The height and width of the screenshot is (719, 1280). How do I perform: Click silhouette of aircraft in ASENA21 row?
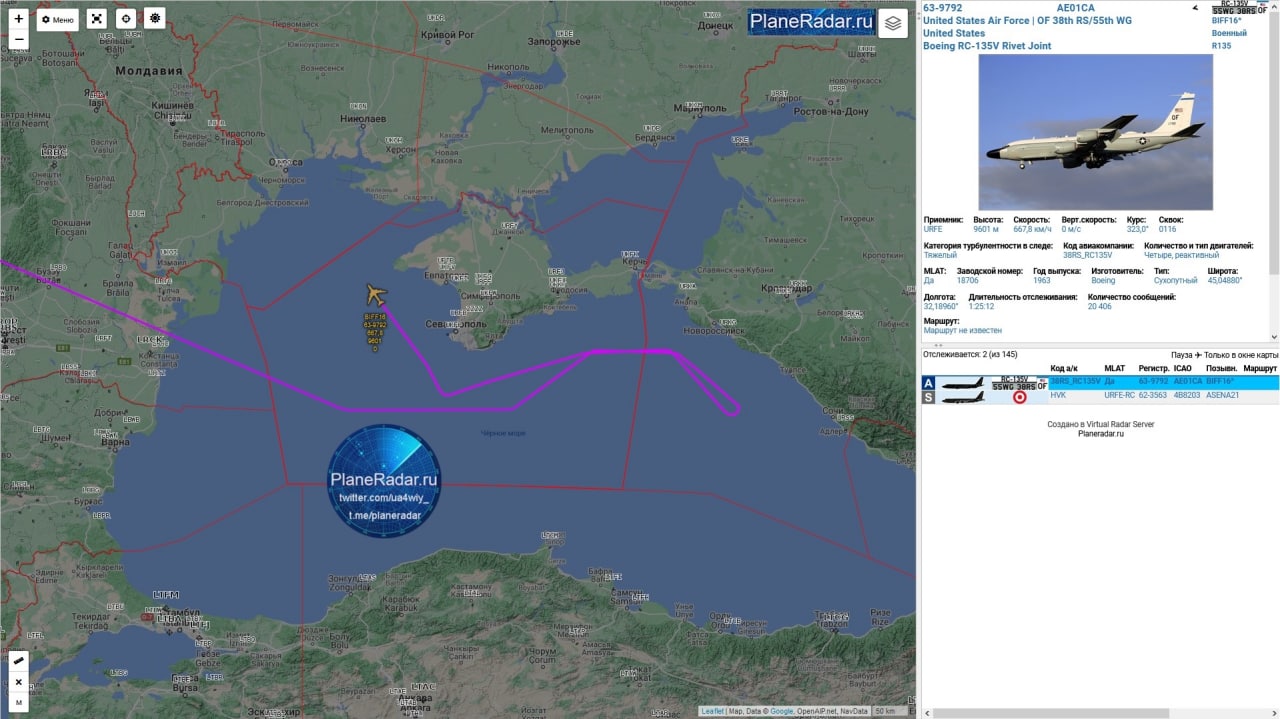point(963,397)
